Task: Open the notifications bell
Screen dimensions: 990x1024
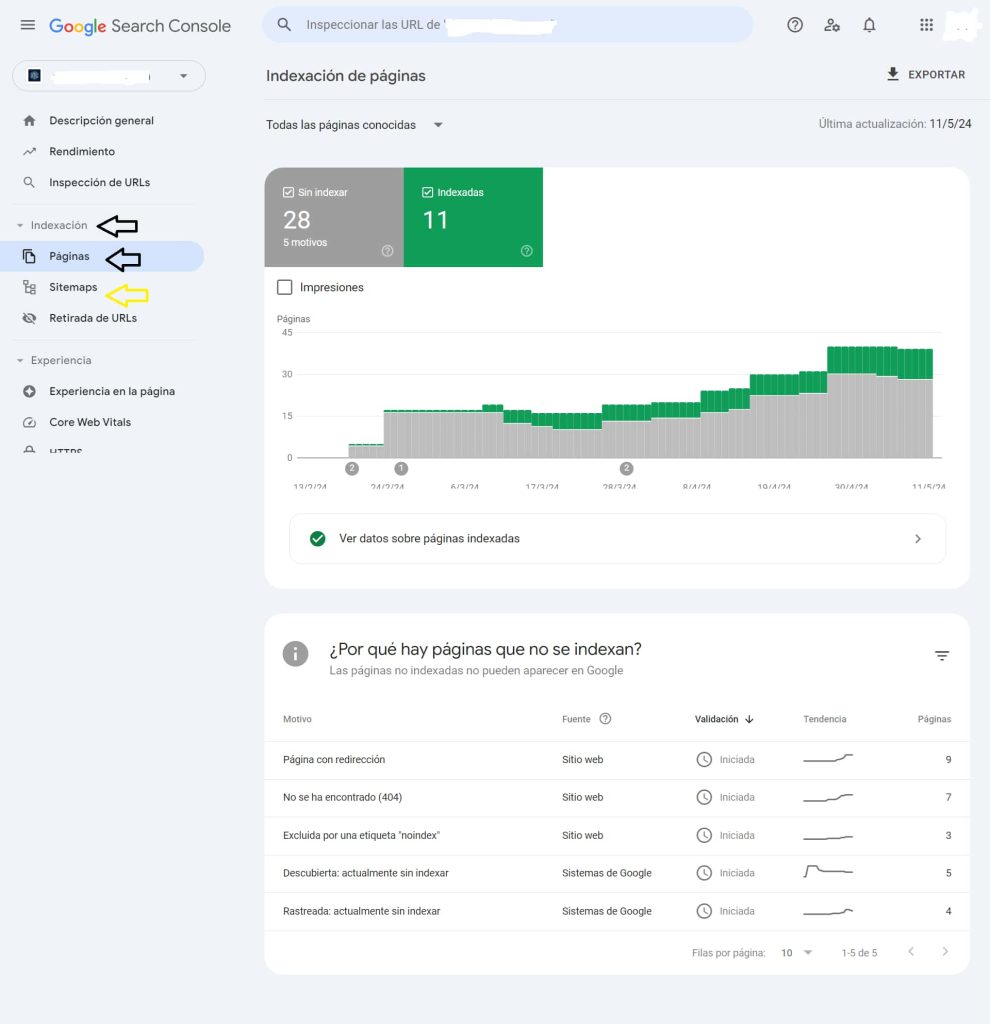Action: tap(869, 25)
